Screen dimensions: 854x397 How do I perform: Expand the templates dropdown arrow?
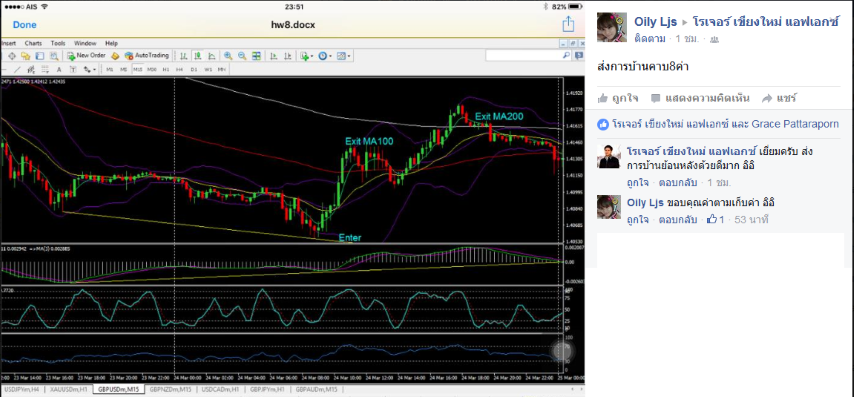pos(349,56)
